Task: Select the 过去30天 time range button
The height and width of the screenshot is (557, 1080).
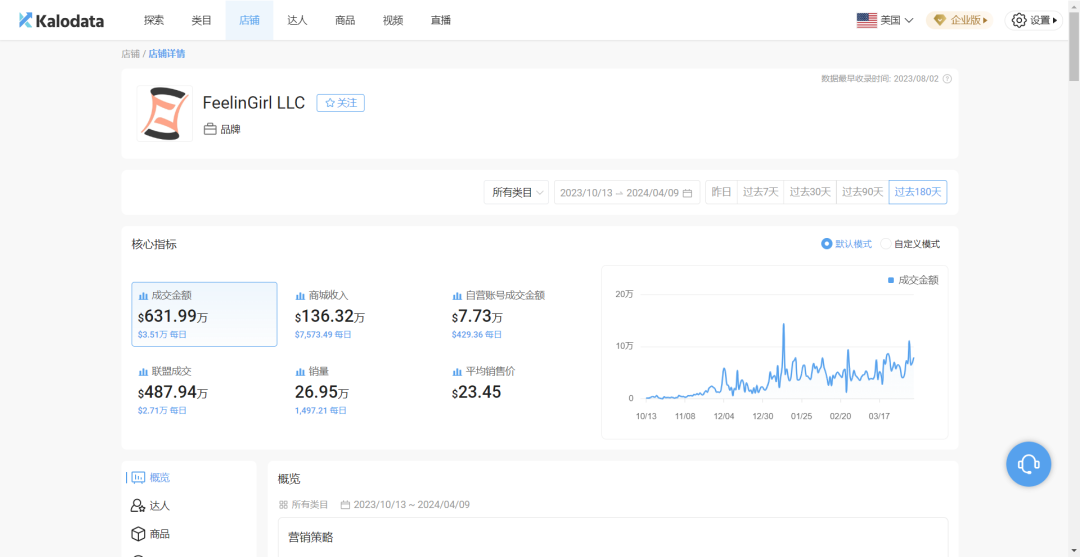Action: pos(810,193)
